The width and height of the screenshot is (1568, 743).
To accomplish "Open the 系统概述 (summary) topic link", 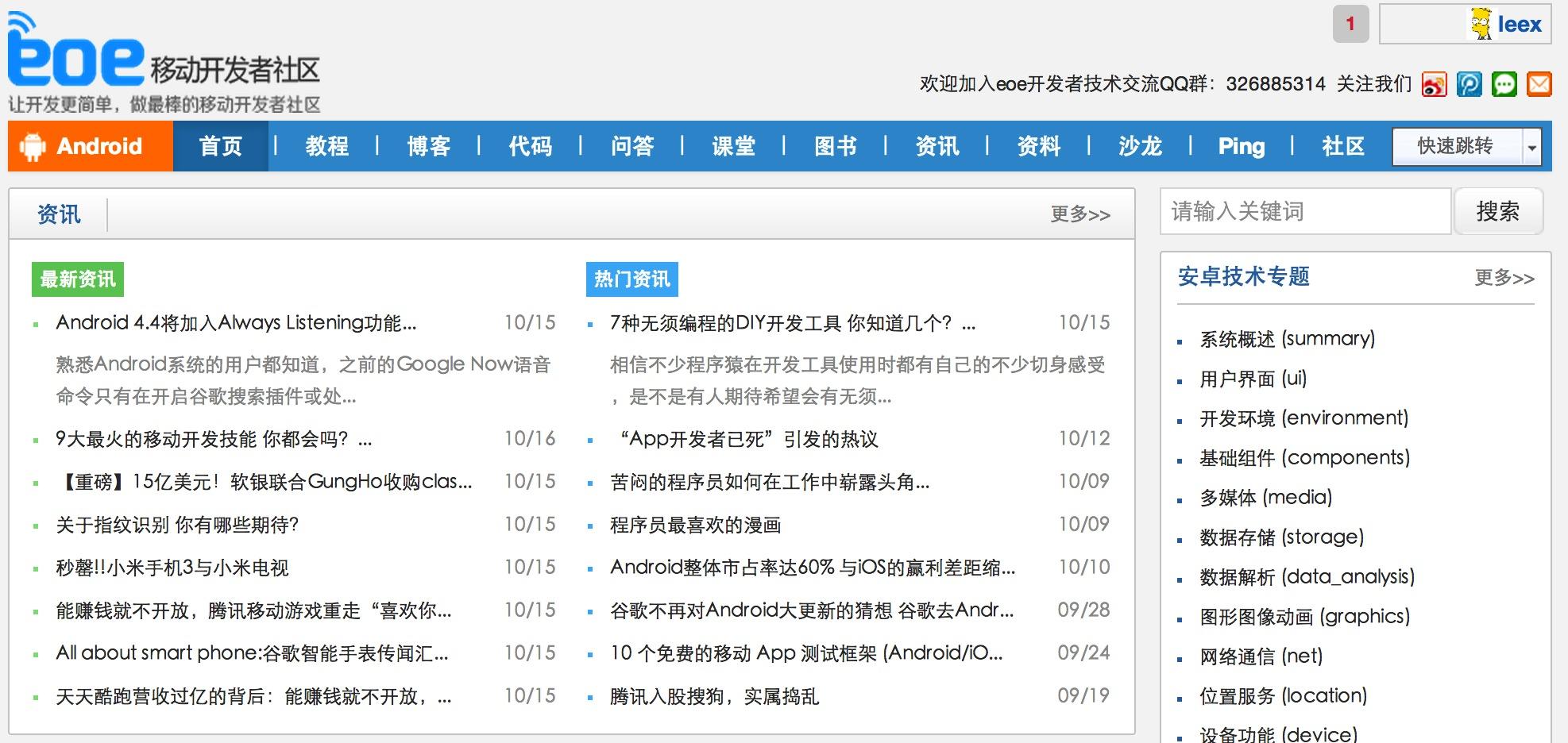I will pos(1287,338).
